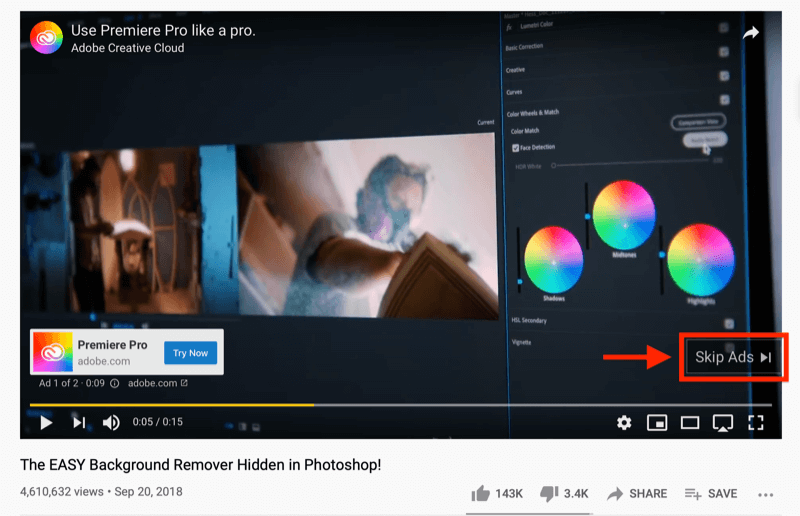
Task: Open the ad info icon
Action: 115,383
